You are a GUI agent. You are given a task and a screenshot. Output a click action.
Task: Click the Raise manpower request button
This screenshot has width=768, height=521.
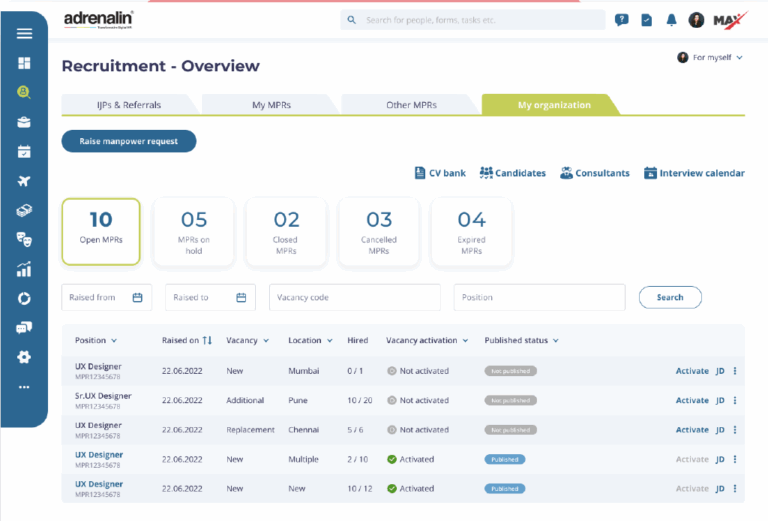[x=129, y=141]
